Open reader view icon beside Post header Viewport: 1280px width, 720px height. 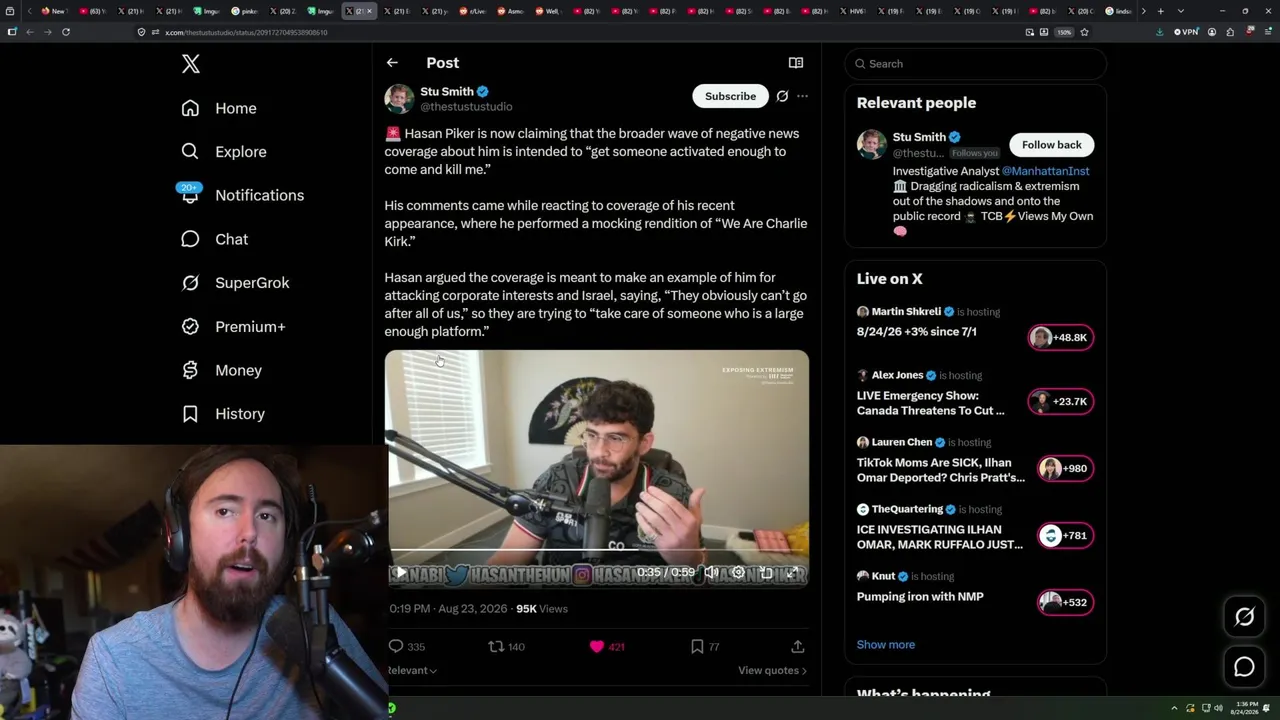[796, 63]
